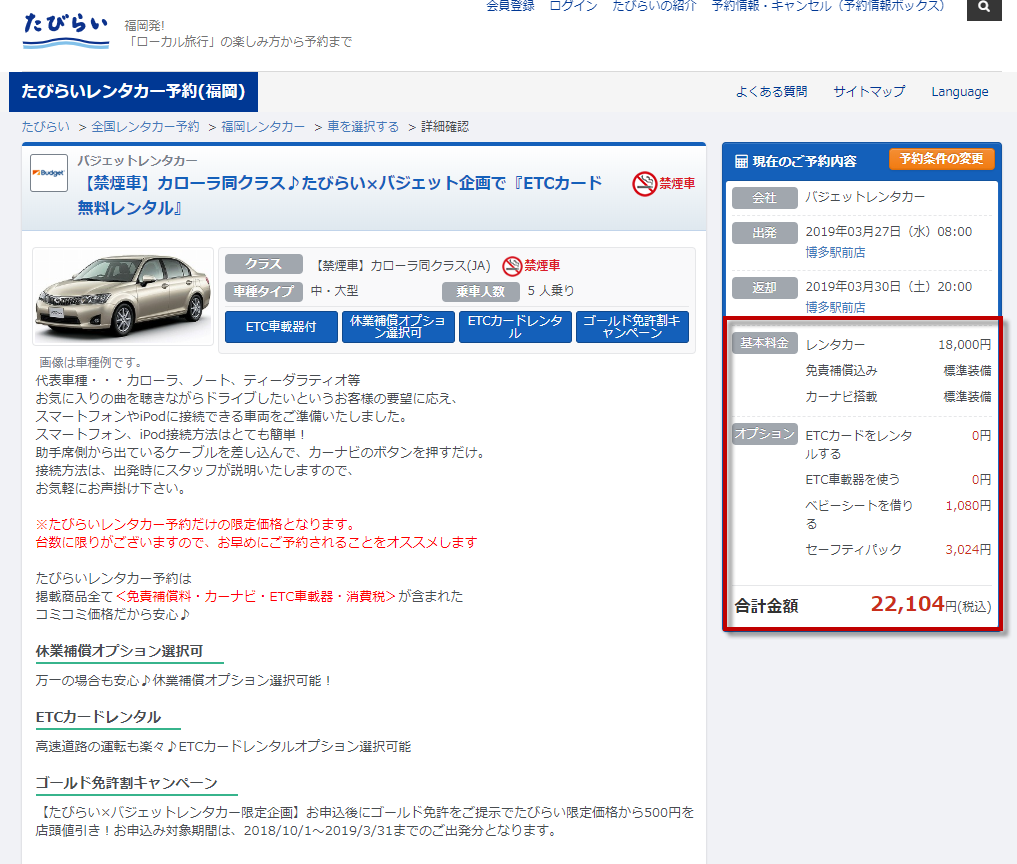Image resolution: width=1017 pixels, height=864 pixels.
Task: Click the ETC車載器を使う option row
Action: coord(898,479)
